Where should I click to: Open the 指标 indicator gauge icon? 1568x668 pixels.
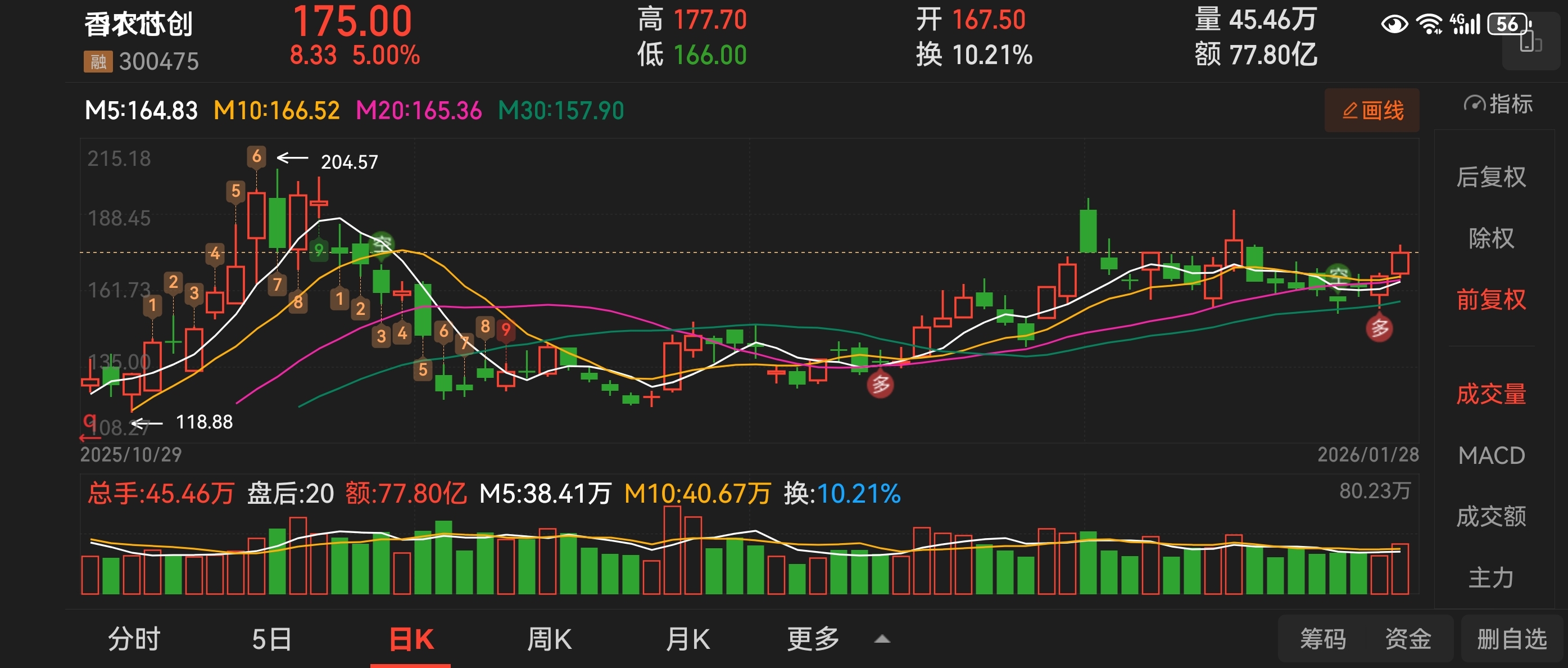pos(1475,104)
